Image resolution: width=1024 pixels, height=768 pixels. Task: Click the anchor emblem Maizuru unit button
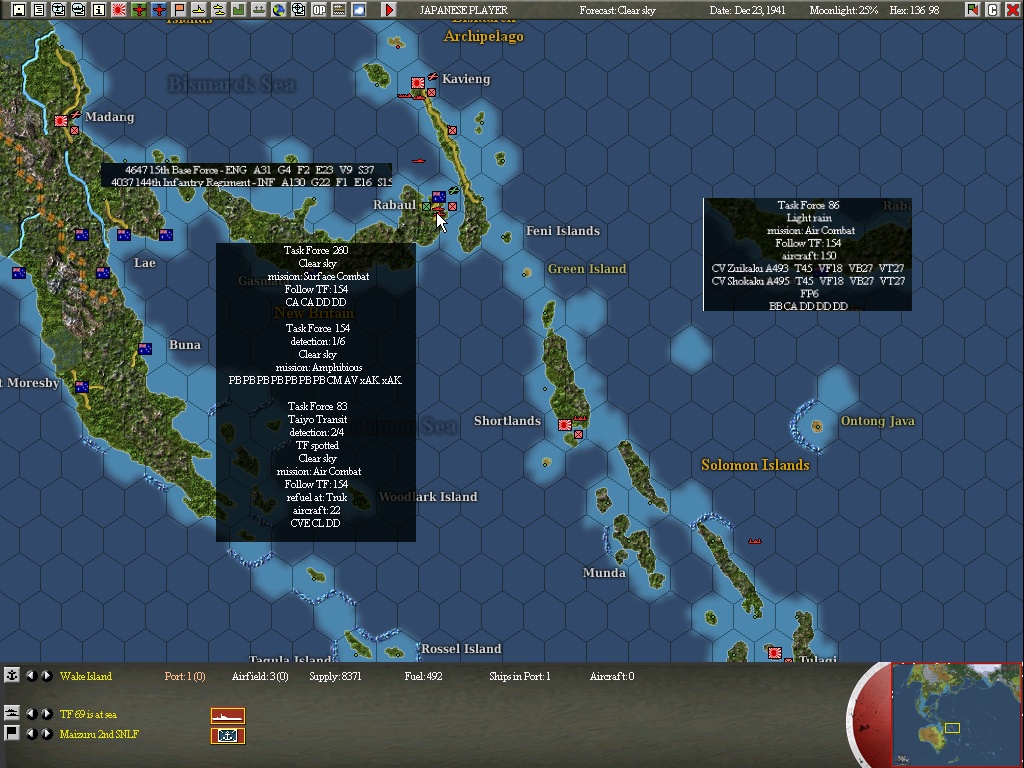click(228, 735)
